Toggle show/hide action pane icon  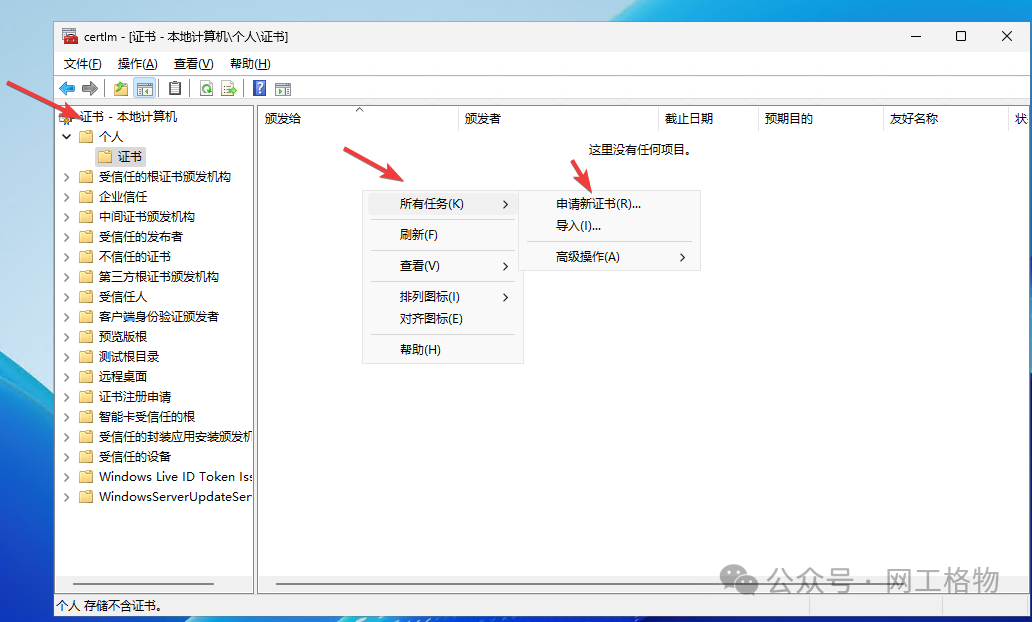tap(282, 89)
